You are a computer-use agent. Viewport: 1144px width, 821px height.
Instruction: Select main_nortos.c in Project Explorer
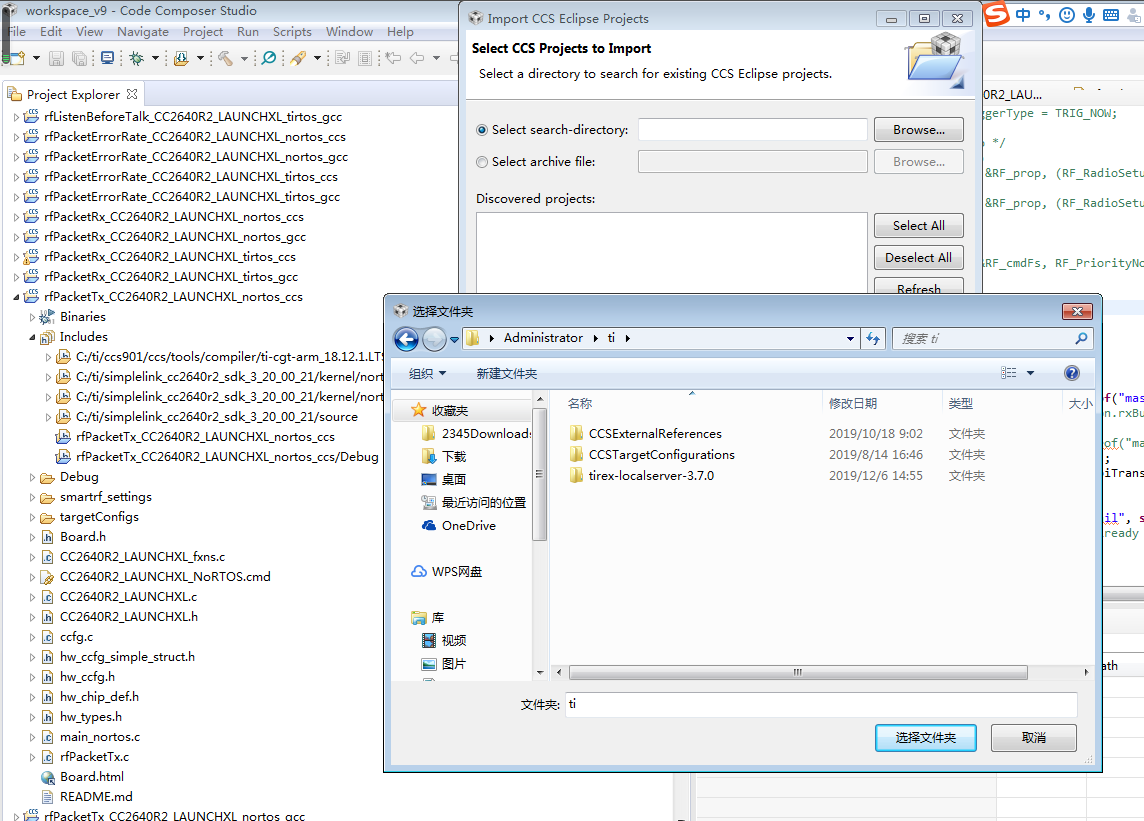point(100,737)
